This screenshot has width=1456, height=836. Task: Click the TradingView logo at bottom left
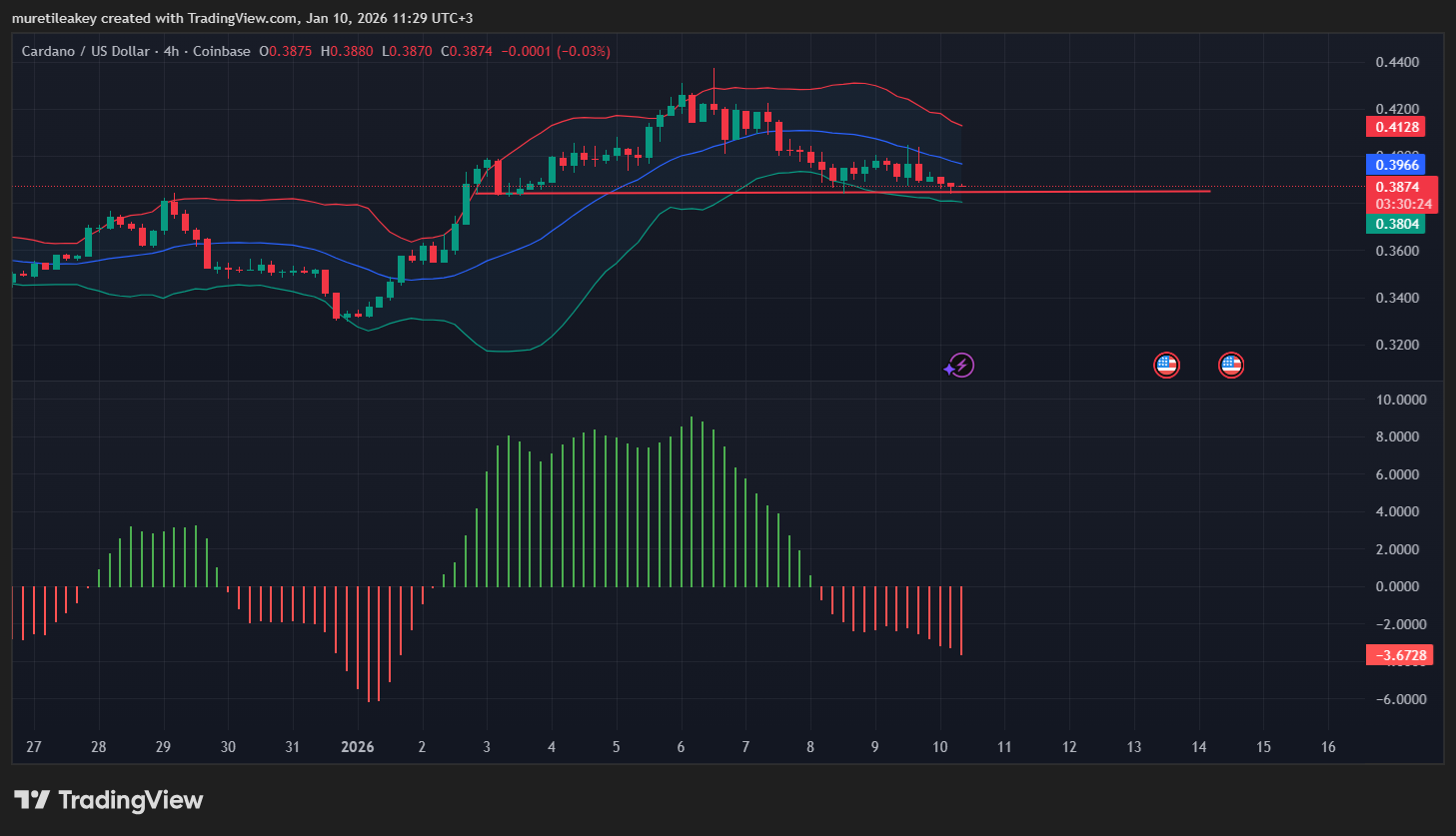tap(108, 800)
